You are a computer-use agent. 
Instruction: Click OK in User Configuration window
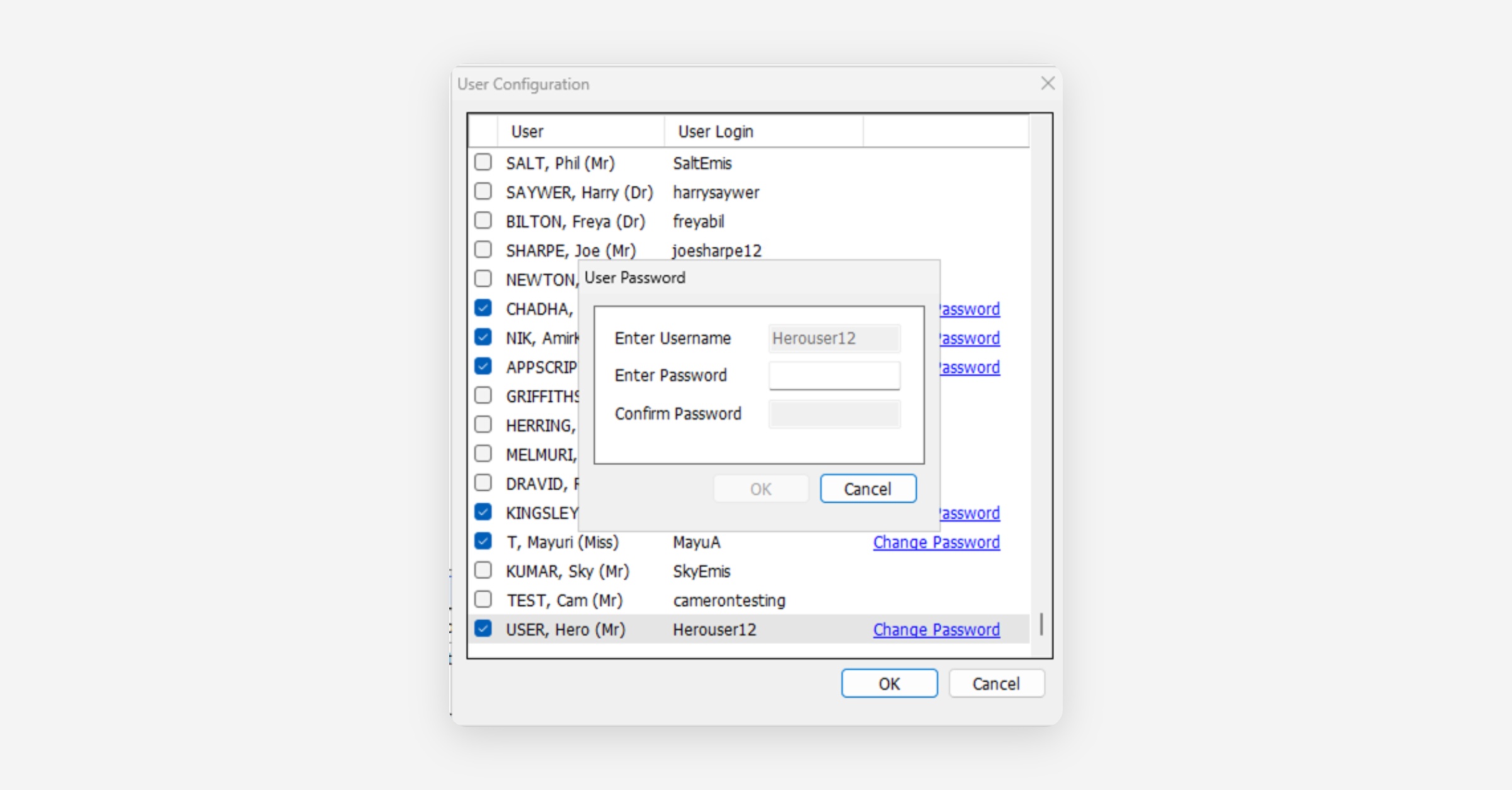[x=889, y=684]
